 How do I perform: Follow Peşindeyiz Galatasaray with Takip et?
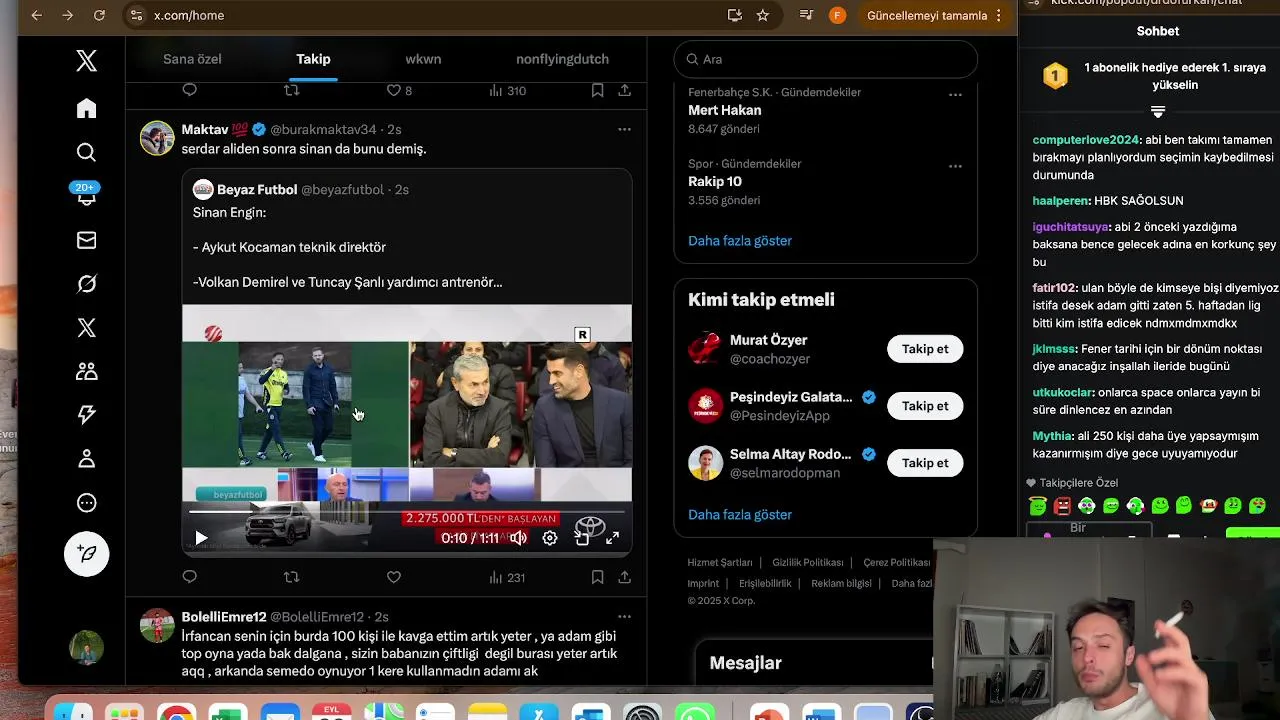point(925,406)
